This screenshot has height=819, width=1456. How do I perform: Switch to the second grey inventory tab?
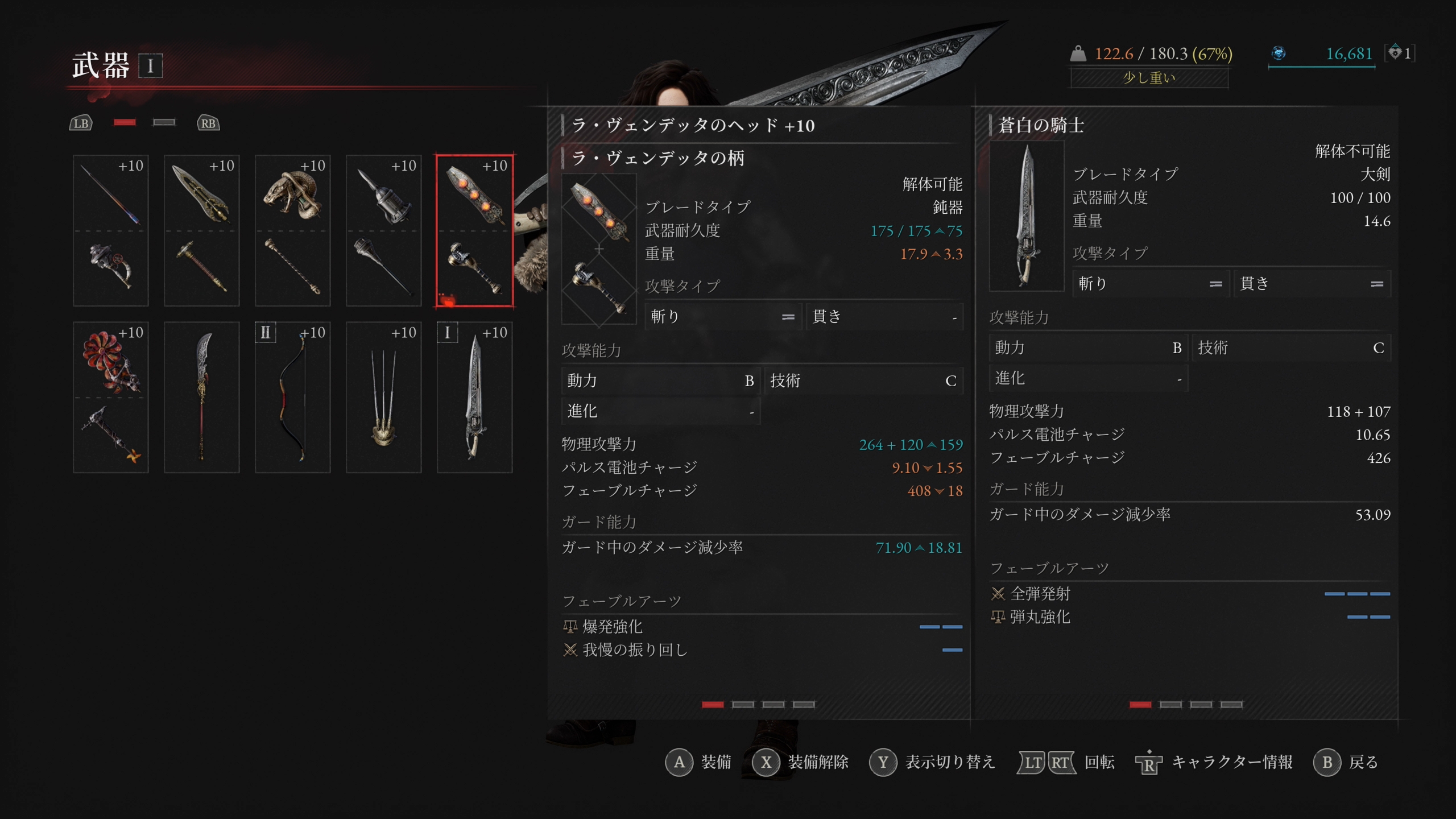(x=164, y=122)
